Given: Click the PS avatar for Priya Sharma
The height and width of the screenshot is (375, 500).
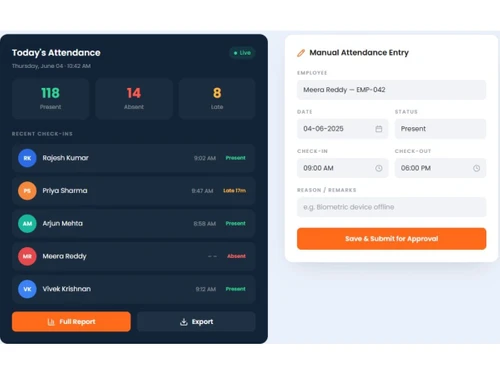Looking at the screenshot, I should coord(27,191).
